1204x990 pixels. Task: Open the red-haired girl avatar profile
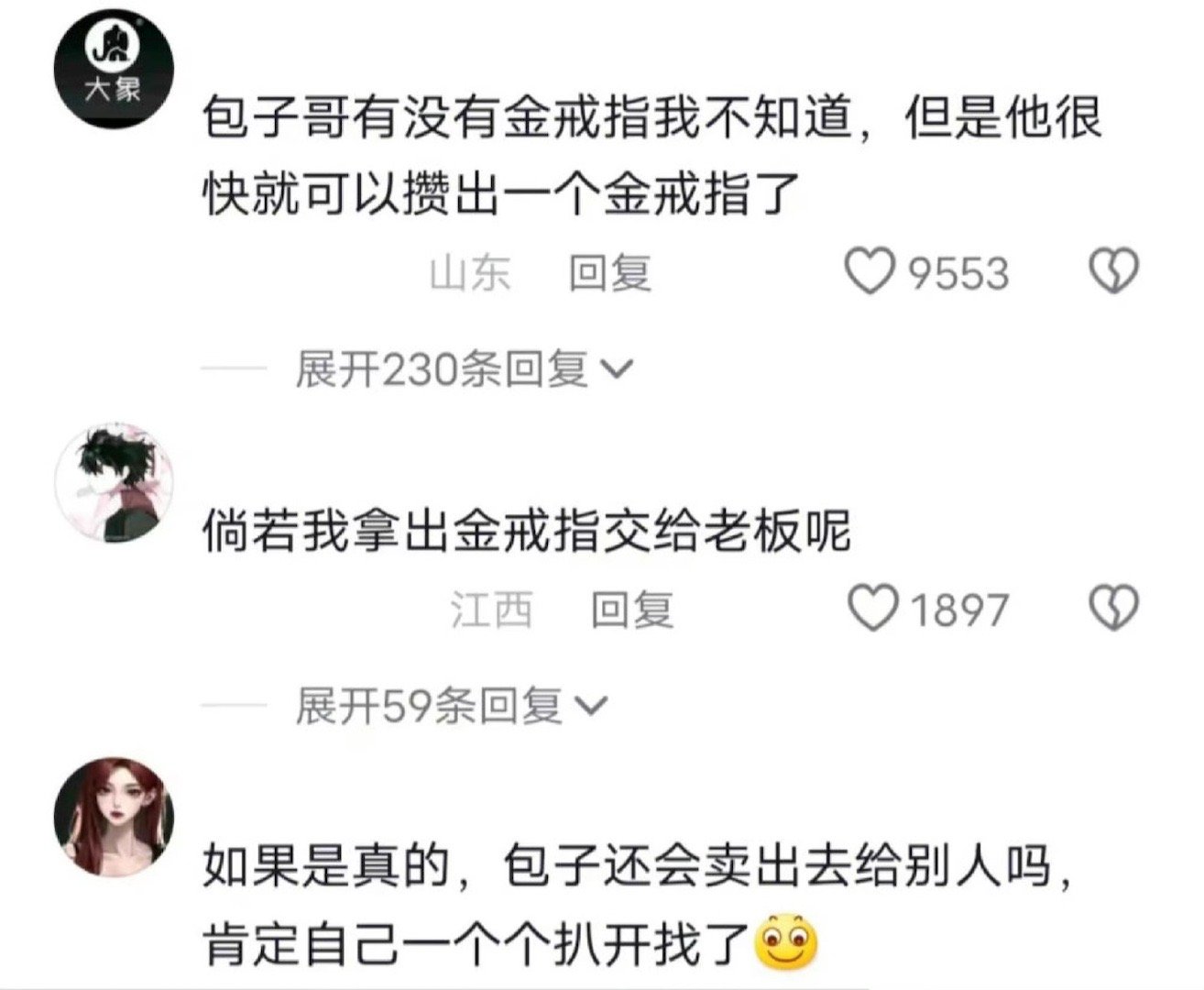point(115,816)
